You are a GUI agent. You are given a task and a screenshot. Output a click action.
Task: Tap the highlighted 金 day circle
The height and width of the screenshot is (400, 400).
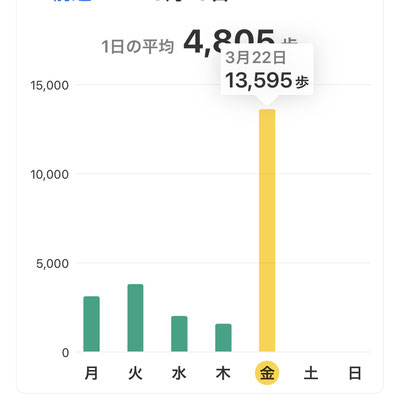[267, 373]
